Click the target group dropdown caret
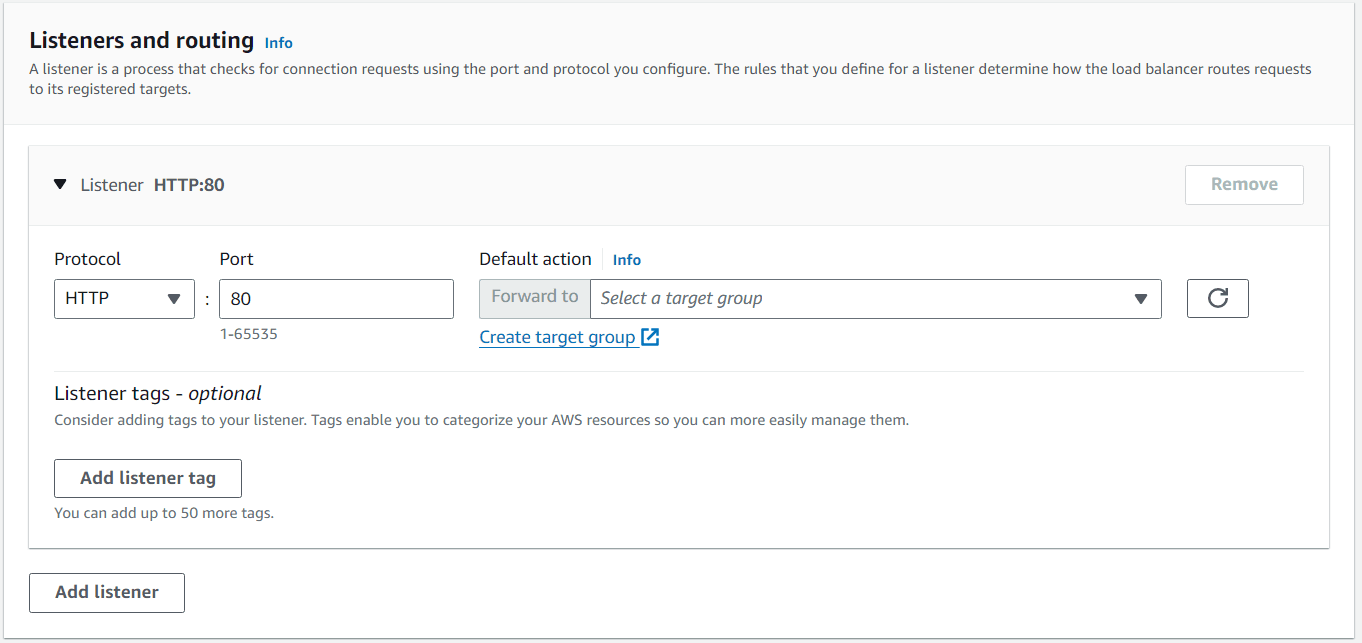Image resolution: width=1362 pixels, height=643 pixels. coord(1141,298)
